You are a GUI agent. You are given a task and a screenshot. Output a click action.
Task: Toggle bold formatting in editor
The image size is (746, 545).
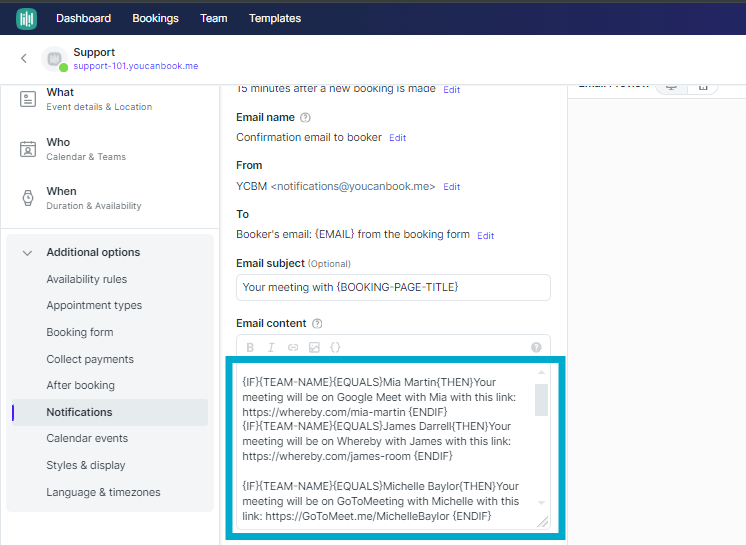[x=250, y=348]
